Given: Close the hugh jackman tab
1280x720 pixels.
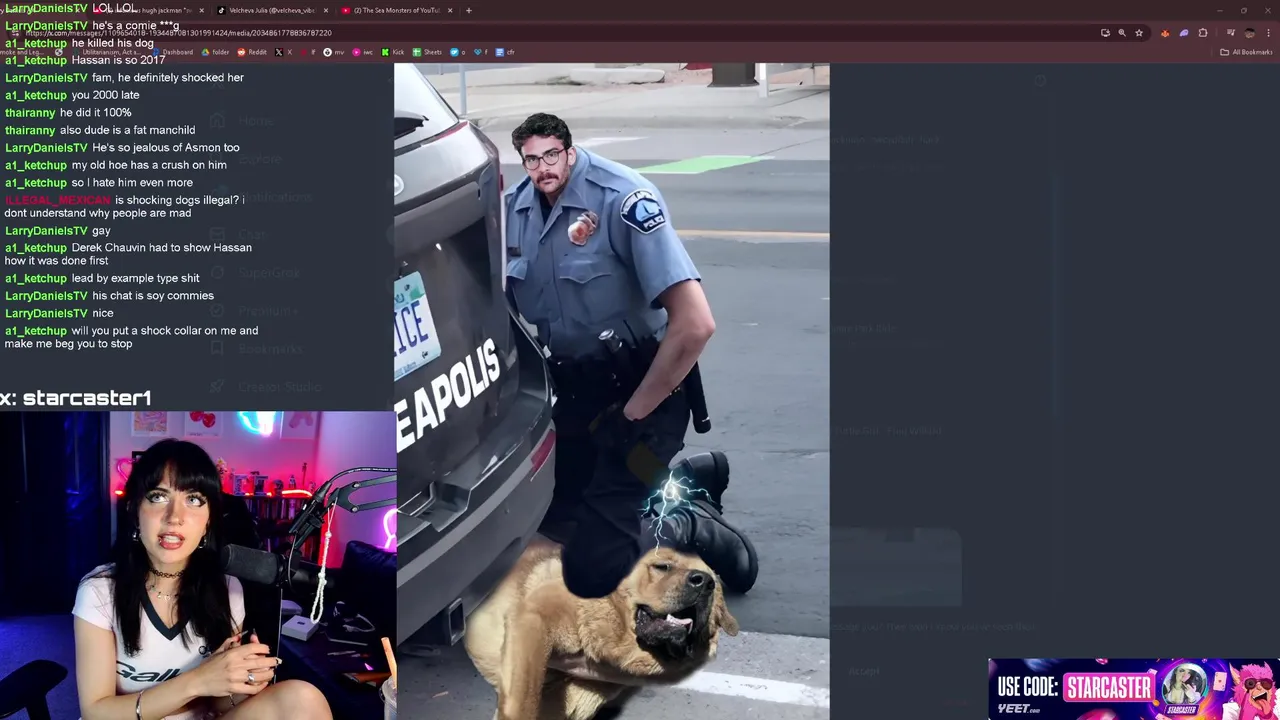Looking at the screenshot, I should (201, 10).
